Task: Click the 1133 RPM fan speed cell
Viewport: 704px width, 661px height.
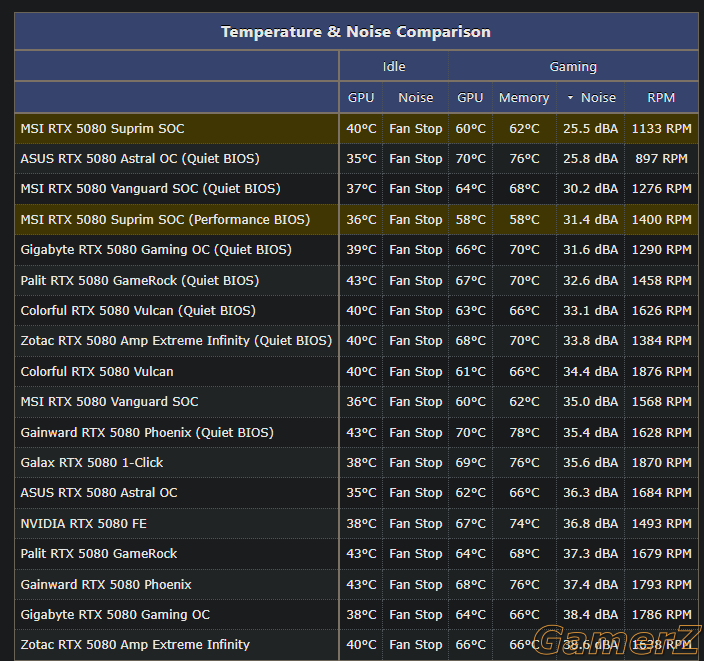Action: tap(661, 128)
